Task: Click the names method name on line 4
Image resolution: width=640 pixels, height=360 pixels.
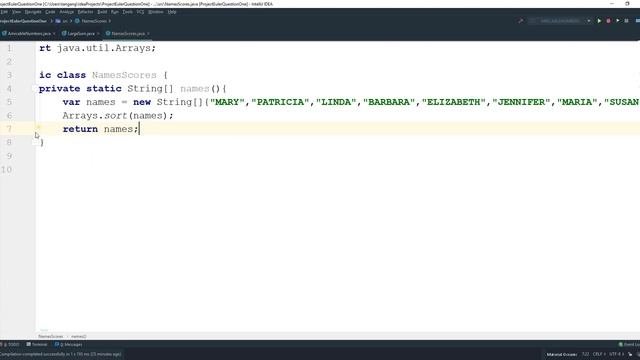Action: [195, 89]
